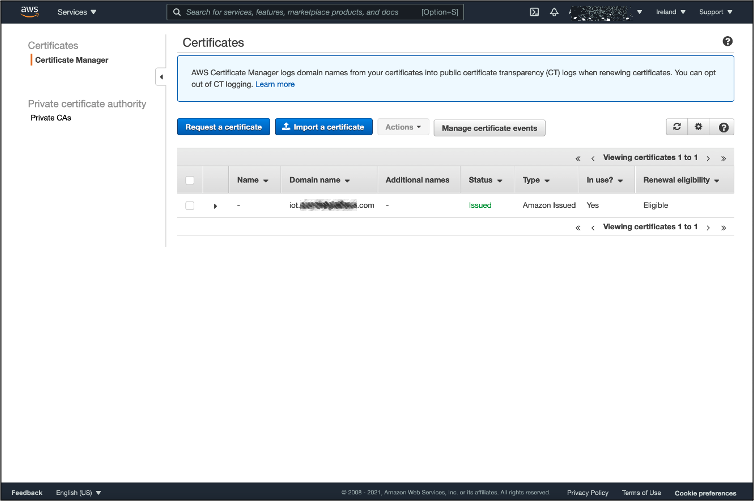Image resolution: width=754 pixels, height=501 pixels.
Task: Go to previous page in top pager
Action: tap(592, 158)
